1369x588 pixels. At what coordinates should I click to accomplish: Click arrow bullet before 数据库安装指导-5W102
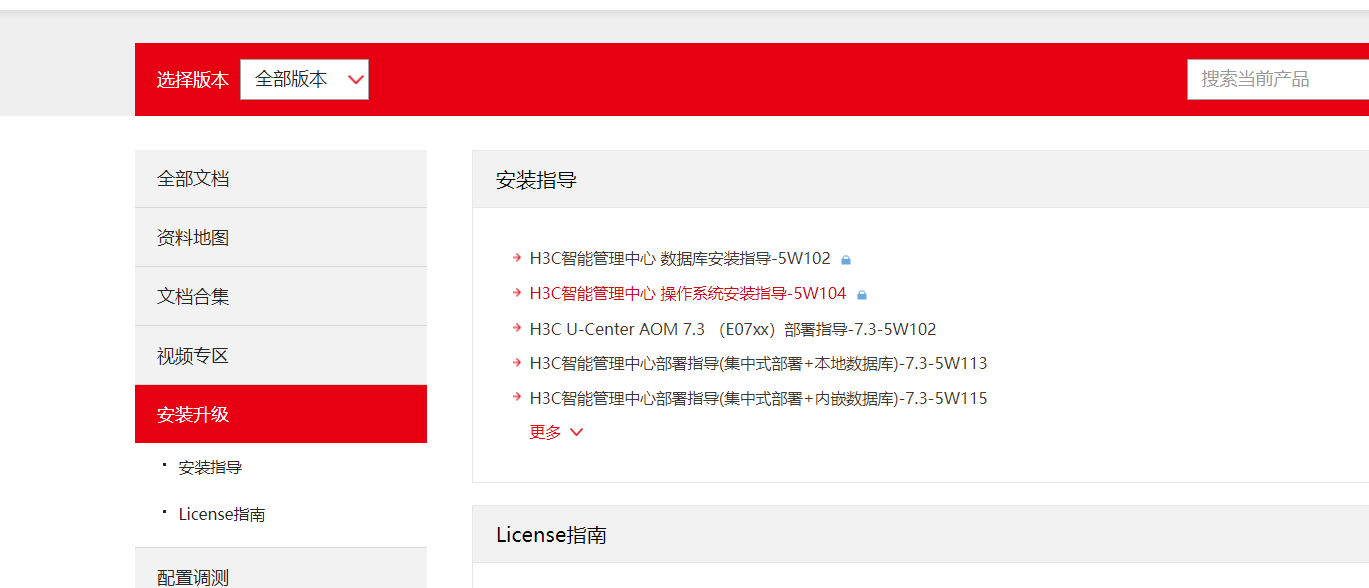click(x=517, y=257)
